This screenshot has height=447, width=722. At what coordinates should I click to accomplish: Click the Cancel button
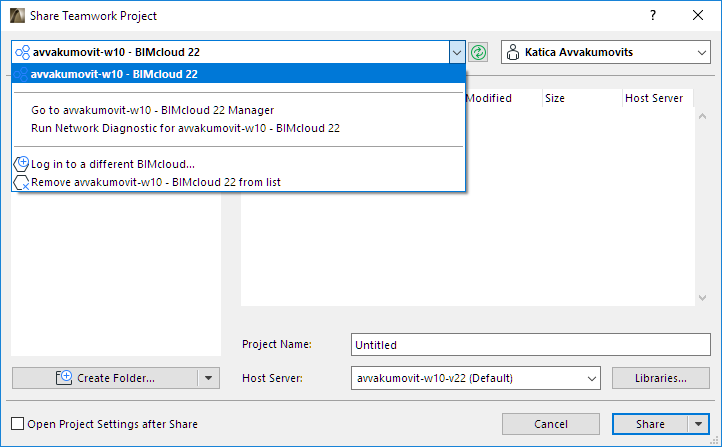click(x=551, y=424)
